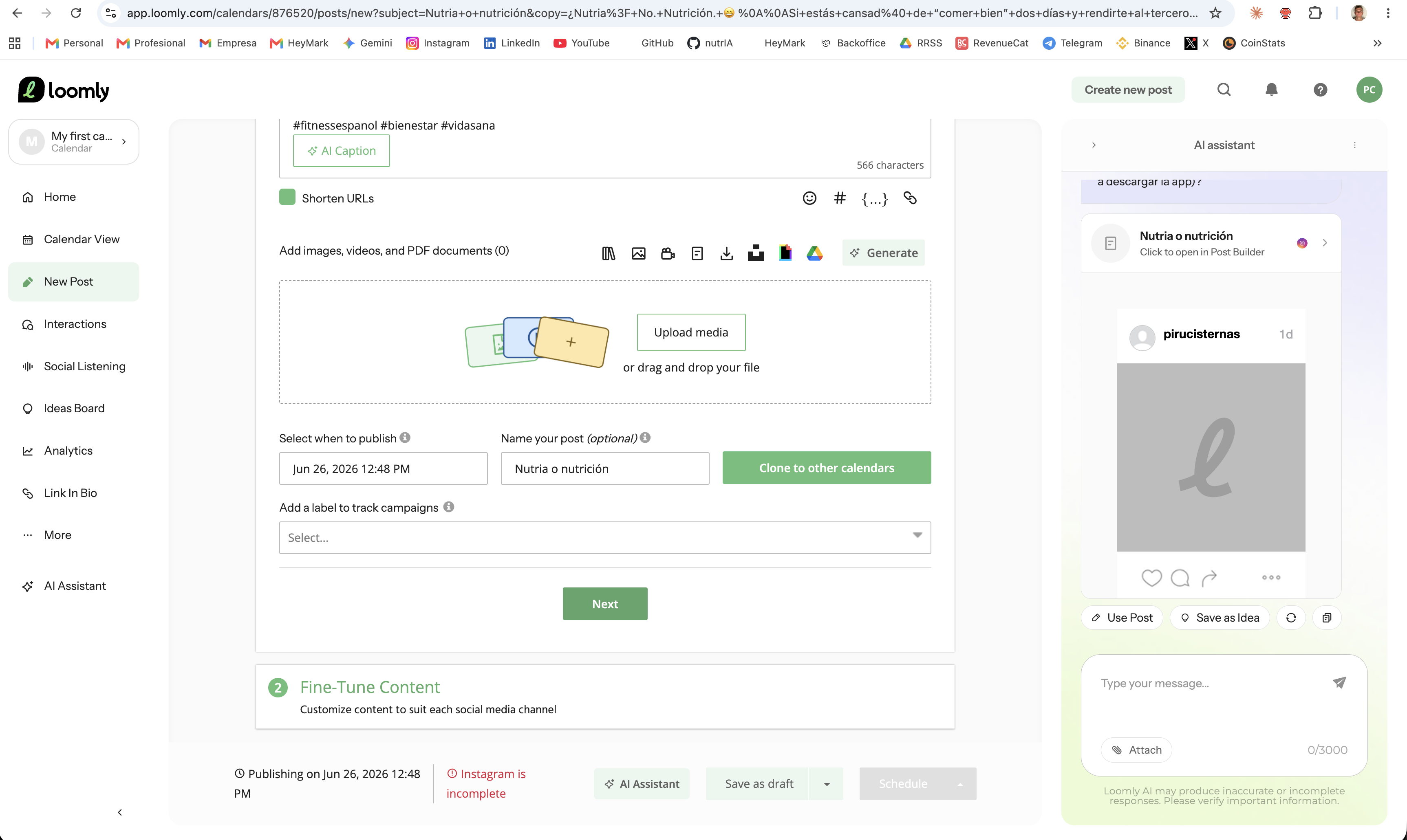Import media from Google Drive

click(x=815, y=253)
